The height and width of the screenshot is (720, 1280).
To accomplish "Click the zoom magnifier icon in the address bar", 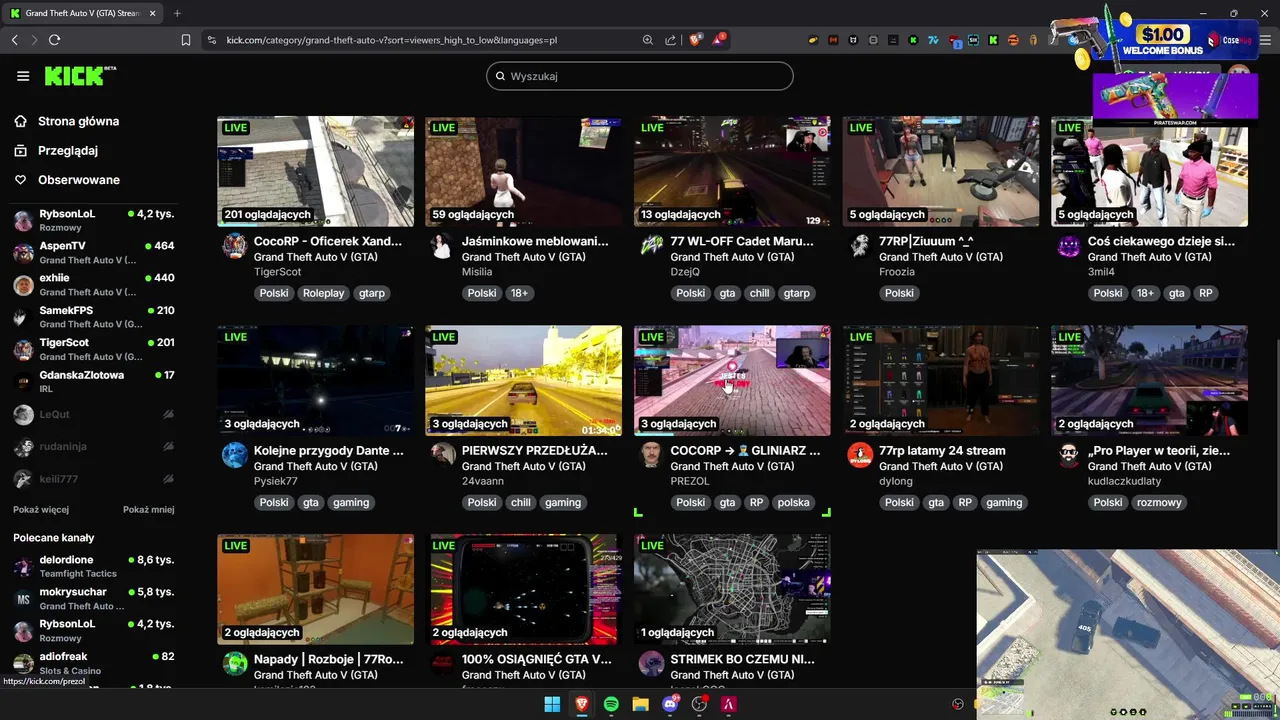I will click(648, 40).
